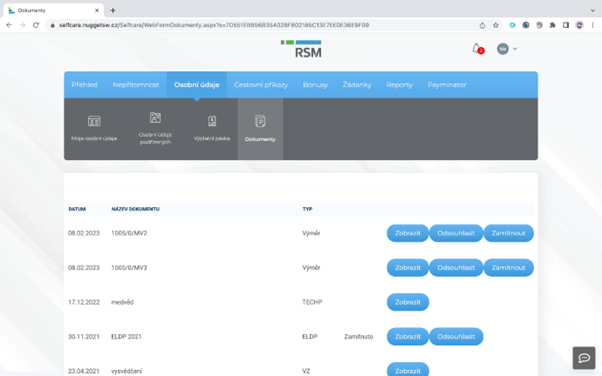The height and width of the screenshot is (376, 602).
Task: Select the document name ELDP 2021
Action: tap(126, 336)
